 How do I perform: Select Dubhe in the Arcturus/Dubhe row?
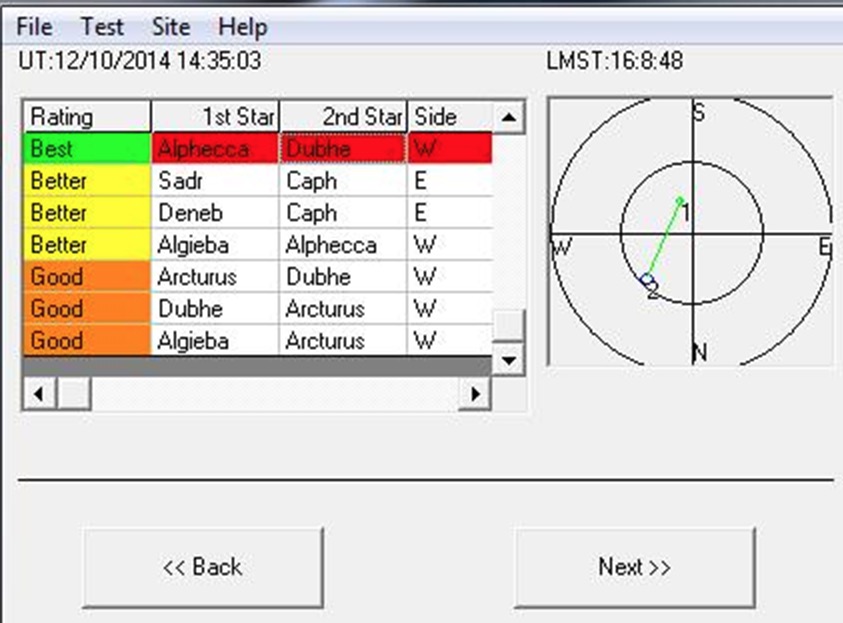[344, 277]
